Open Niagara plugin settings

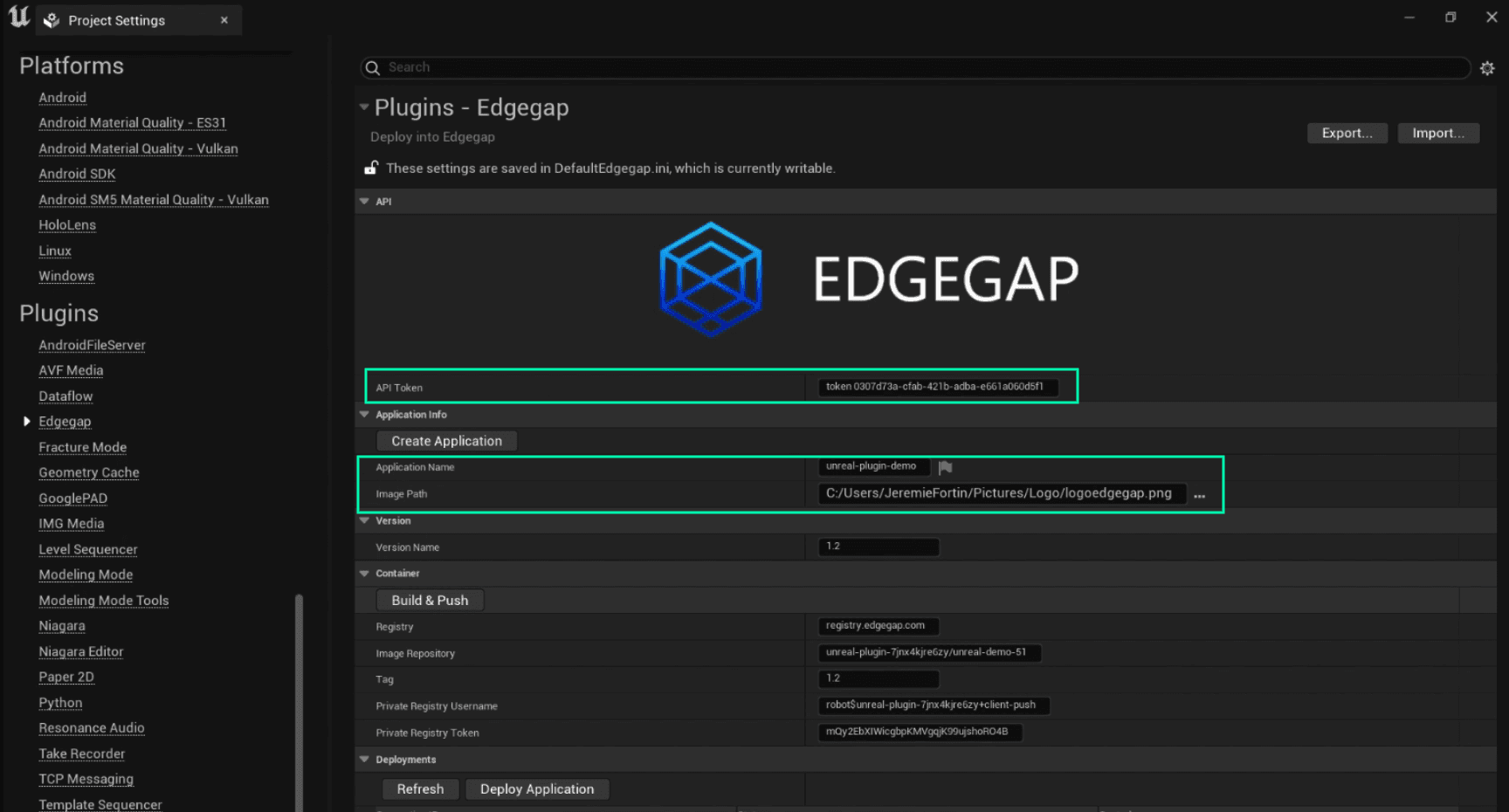point(62,626)
